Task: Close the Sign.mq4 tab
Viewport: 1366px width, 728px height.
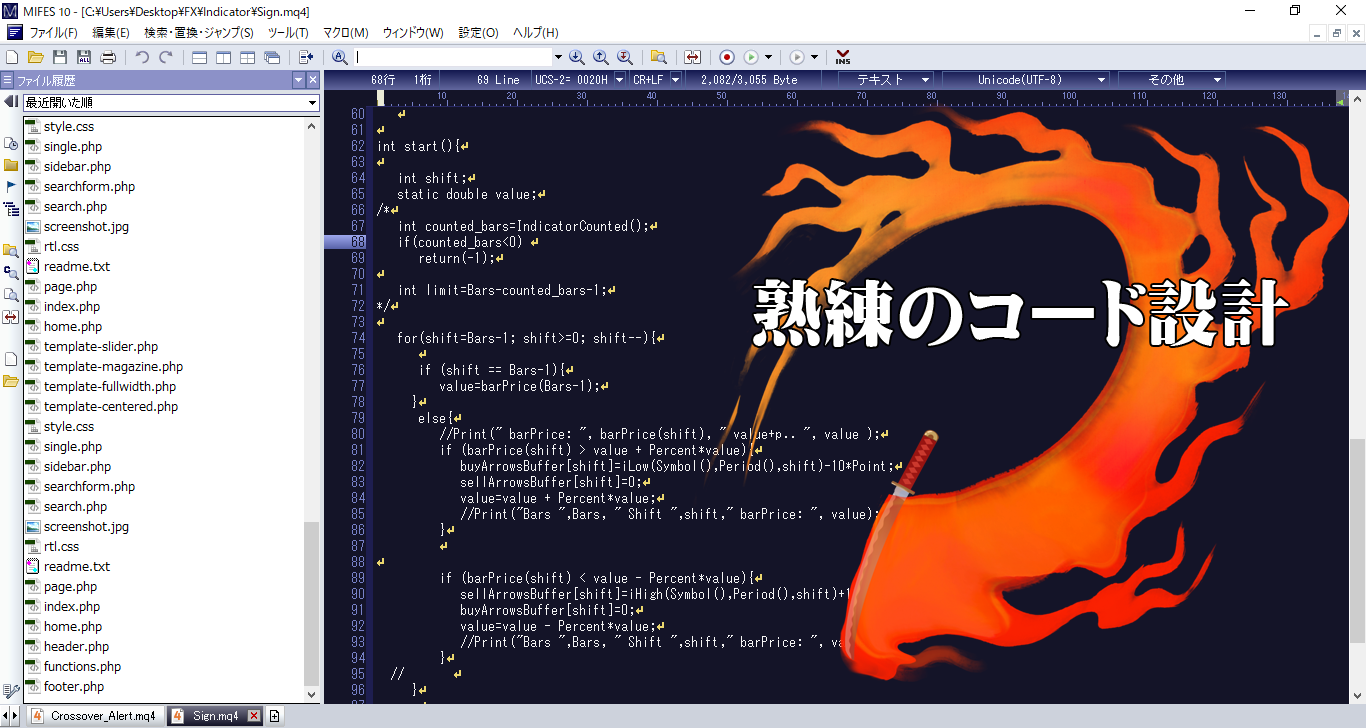Action: 254,716
